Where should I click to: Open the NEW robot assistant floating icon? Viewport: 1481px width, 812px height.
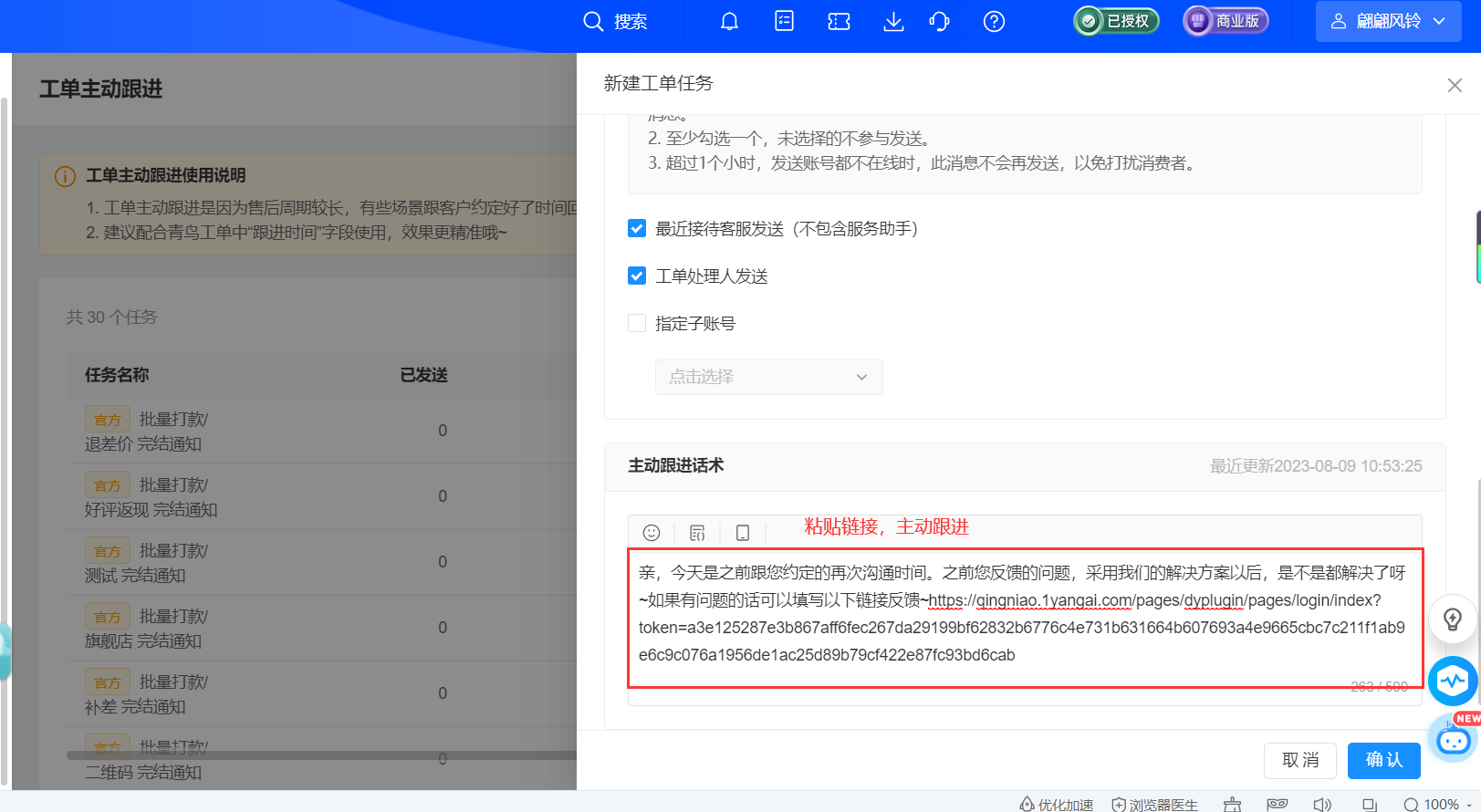[1454, 738]
